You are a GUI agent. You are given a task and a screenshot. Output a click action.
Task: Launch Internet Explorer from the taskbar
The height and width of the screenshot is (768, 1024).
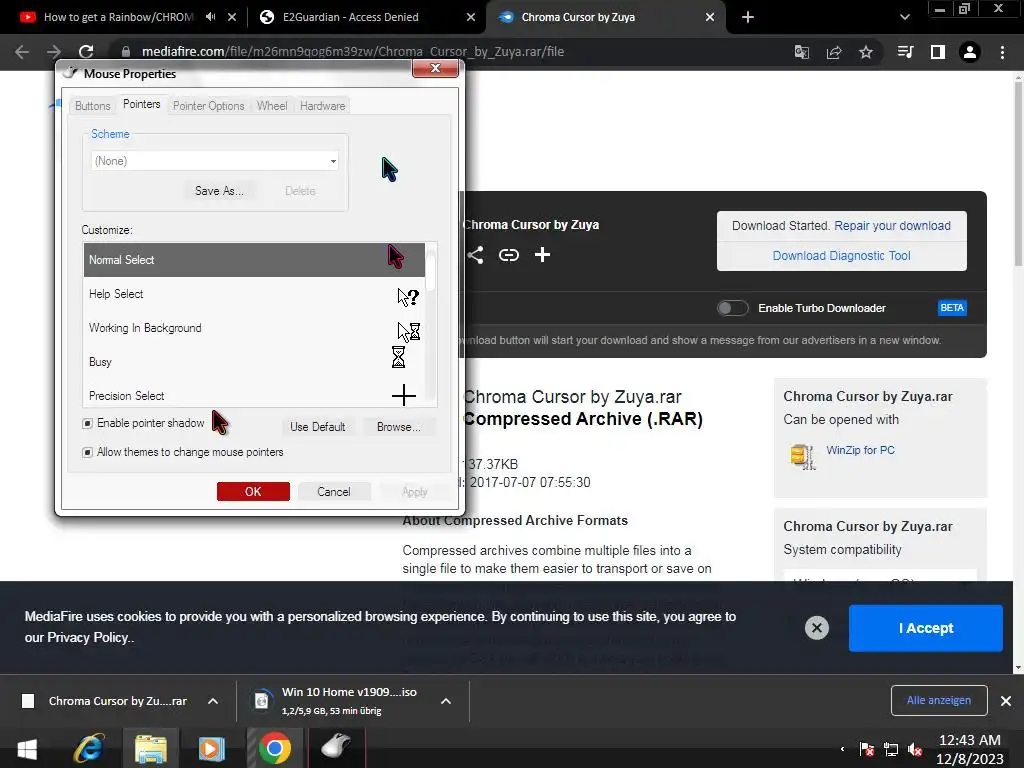(x=89, y=748)
